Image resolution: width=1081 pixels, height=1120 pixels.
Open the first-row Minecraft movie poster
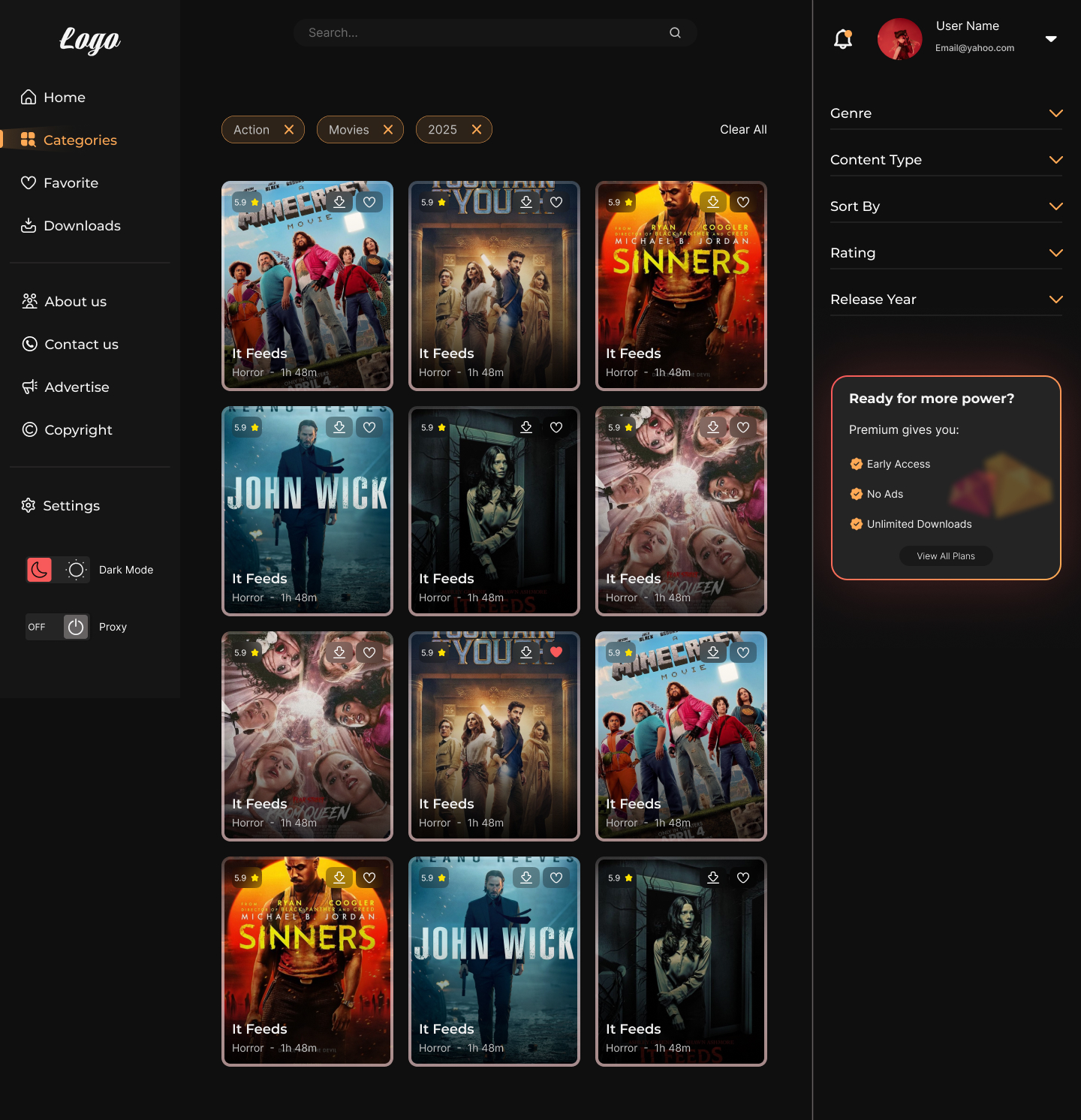307,286
